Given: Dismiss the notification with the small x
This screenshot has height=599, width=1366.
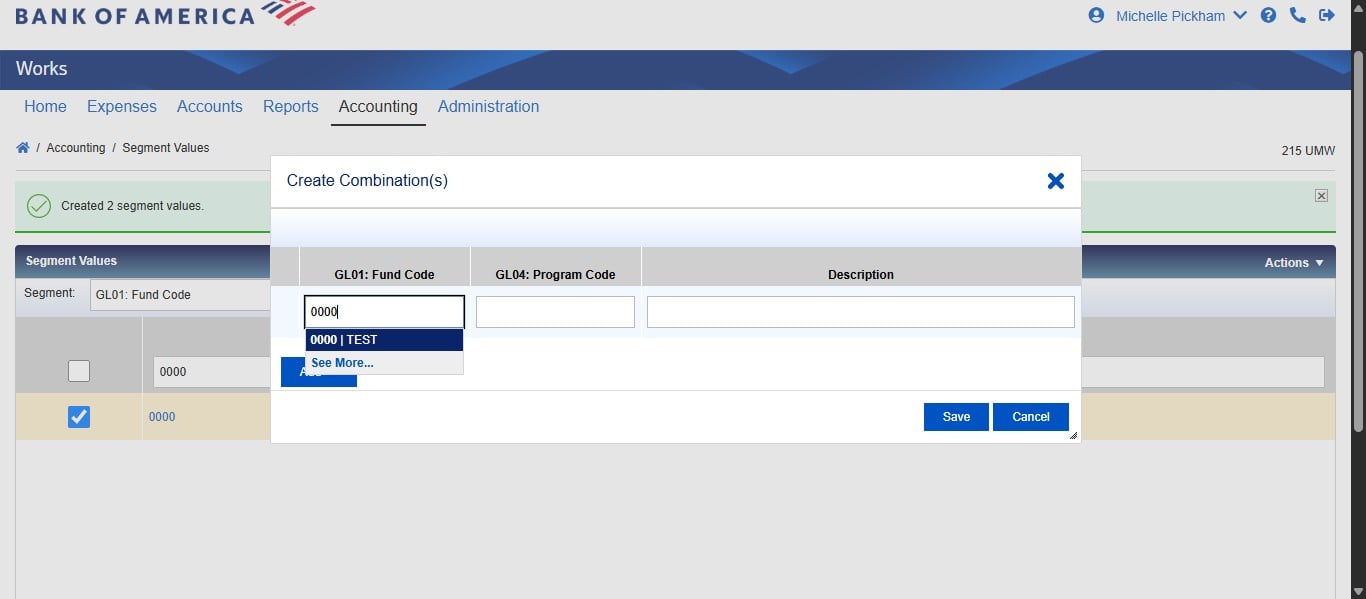Looking at the screenshot, I should (x=1320, y=195).
